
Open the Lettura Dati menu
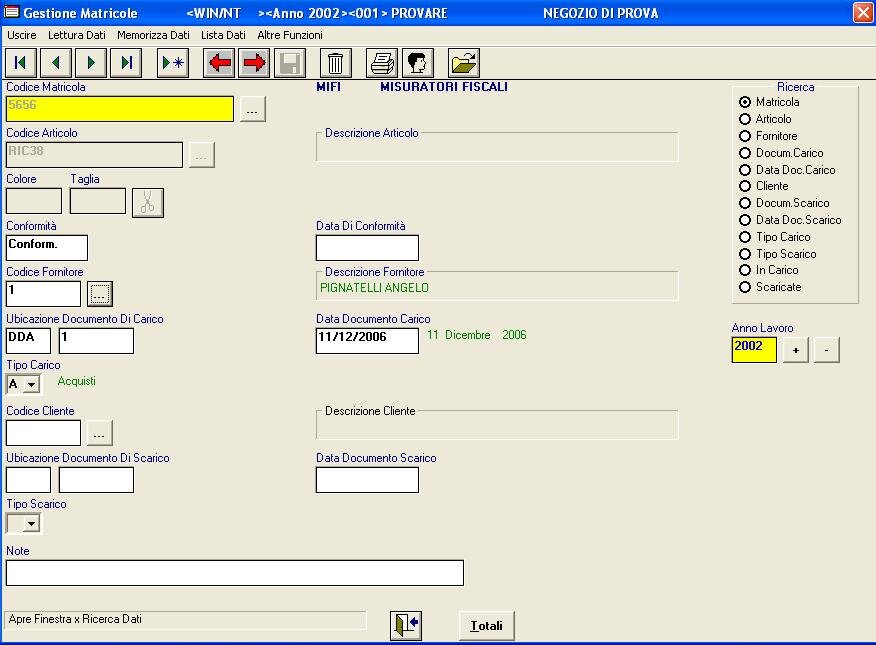76,35
